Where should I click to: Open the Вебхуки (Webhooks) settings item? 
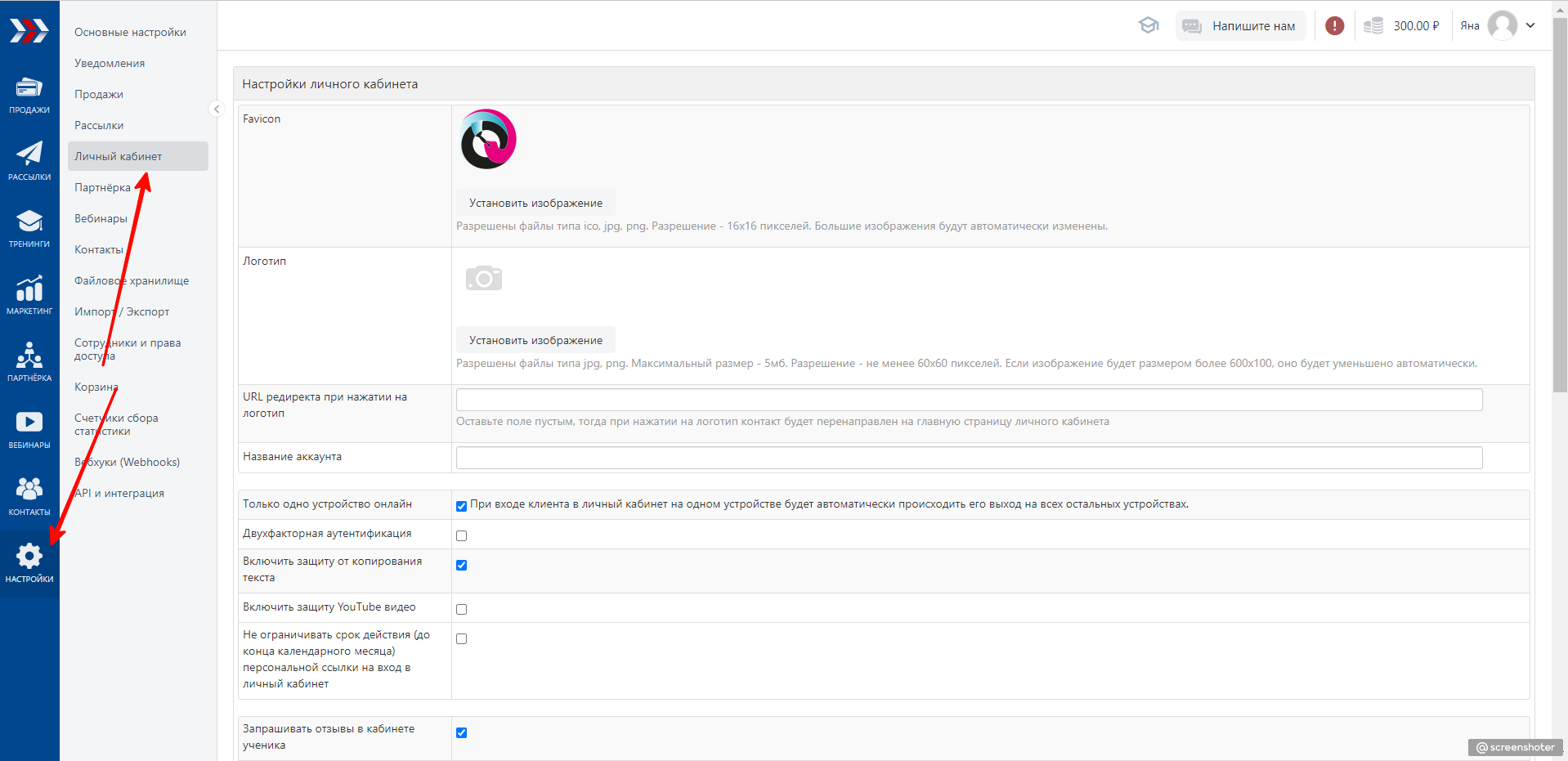[x=127, y=463]
